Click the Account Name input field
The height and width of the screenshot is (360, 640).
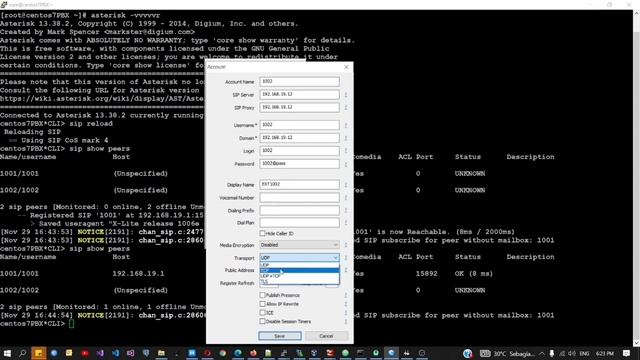click(299, 82)
